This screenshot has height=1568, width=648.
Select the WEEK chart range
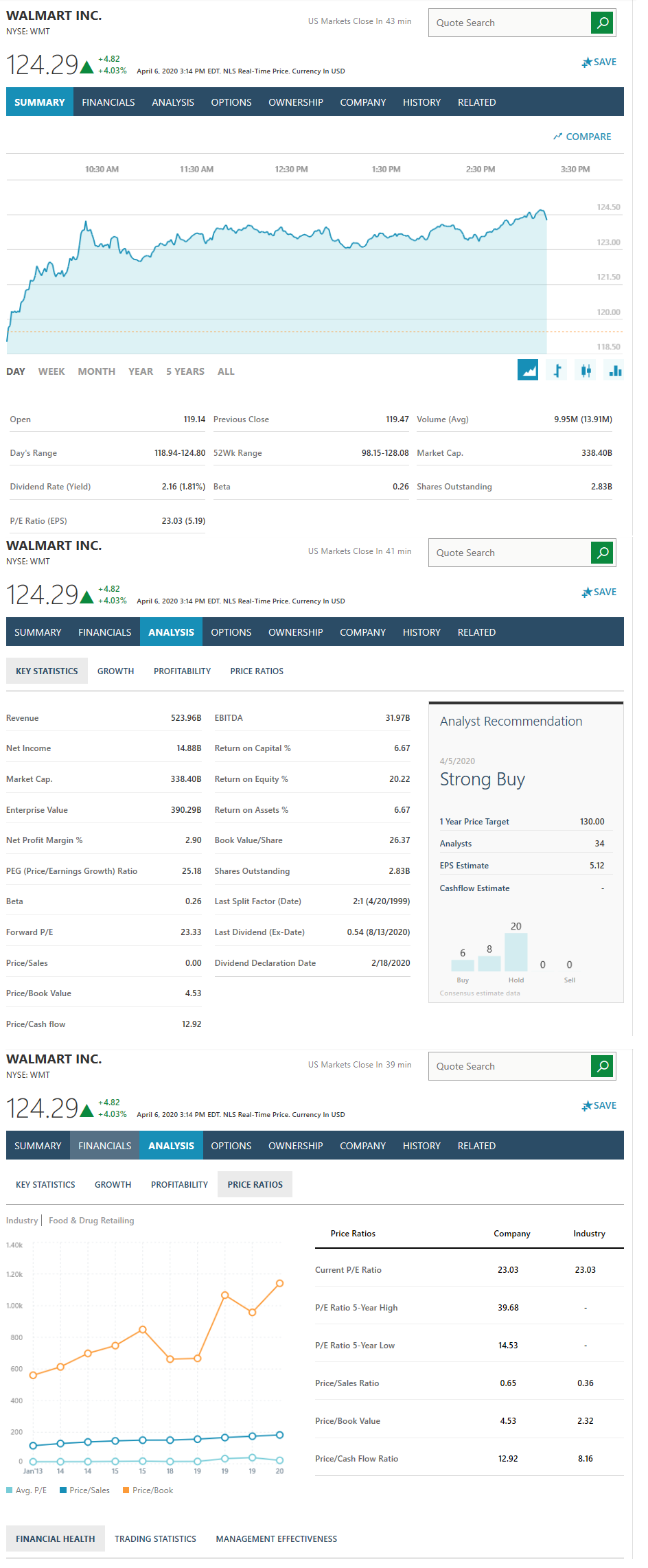click(51, 371)
